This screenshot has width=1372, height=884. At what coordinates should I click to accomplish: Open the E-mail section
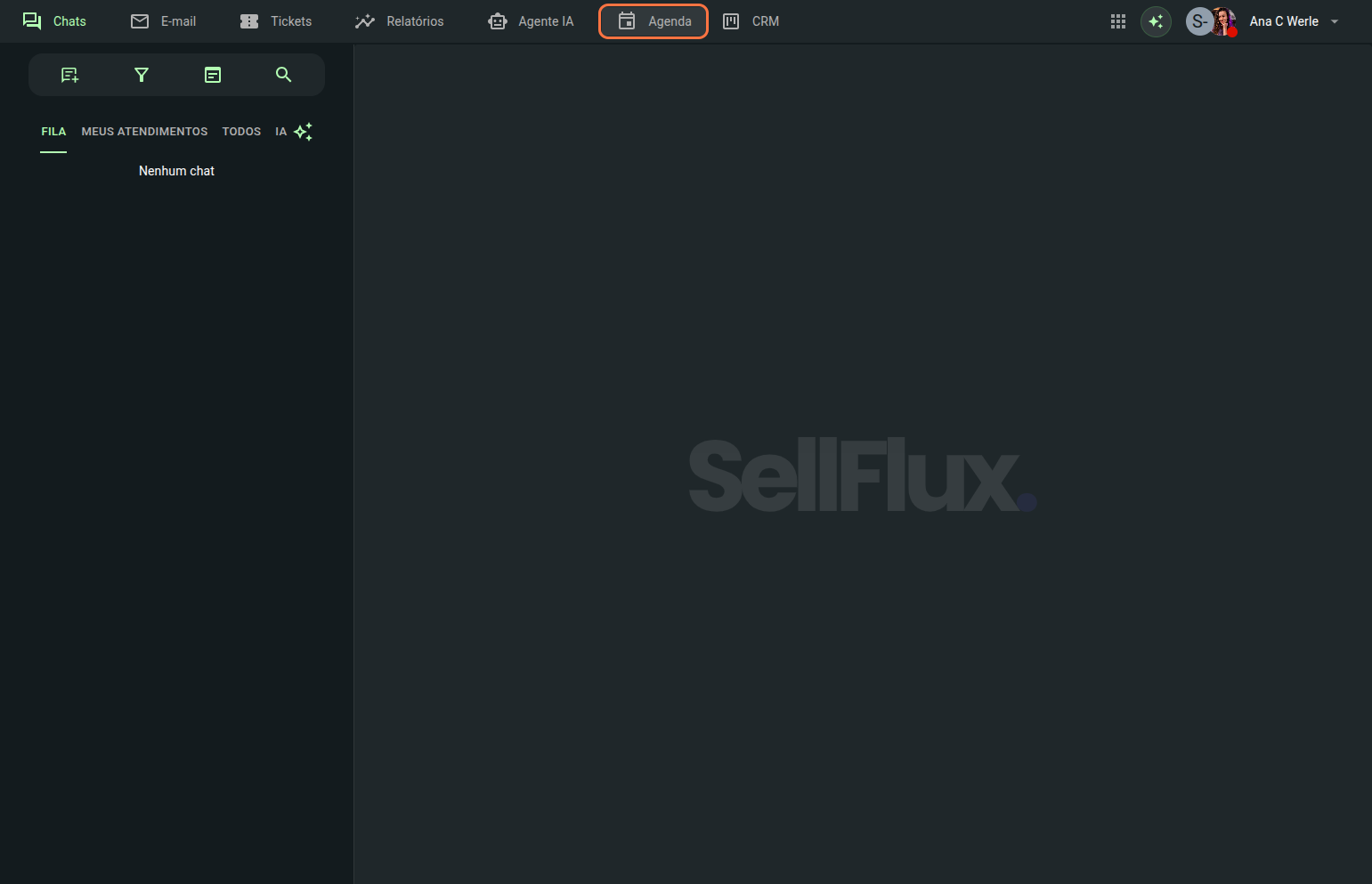click(164, 21)
